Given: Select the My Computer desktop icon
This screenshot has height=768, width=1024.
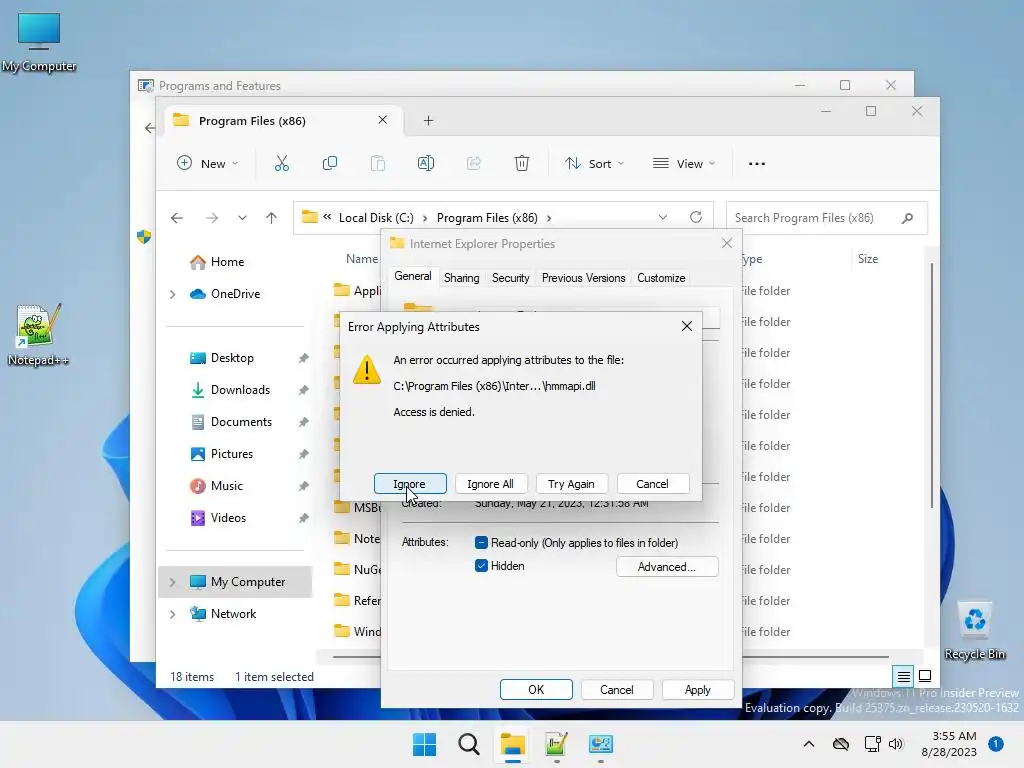Looking at the screenshot, I should (x=39, y=42).
